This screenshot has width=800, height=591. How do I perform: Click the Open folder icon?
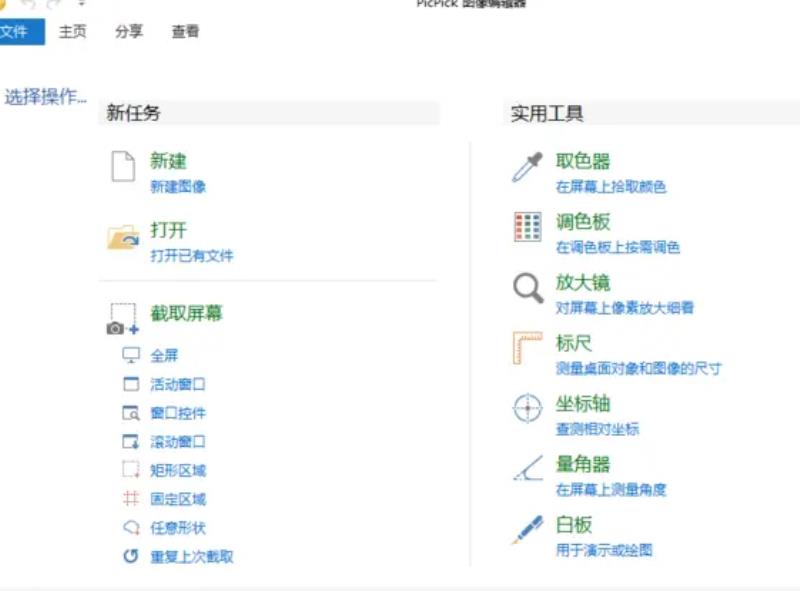click(123, 237)
